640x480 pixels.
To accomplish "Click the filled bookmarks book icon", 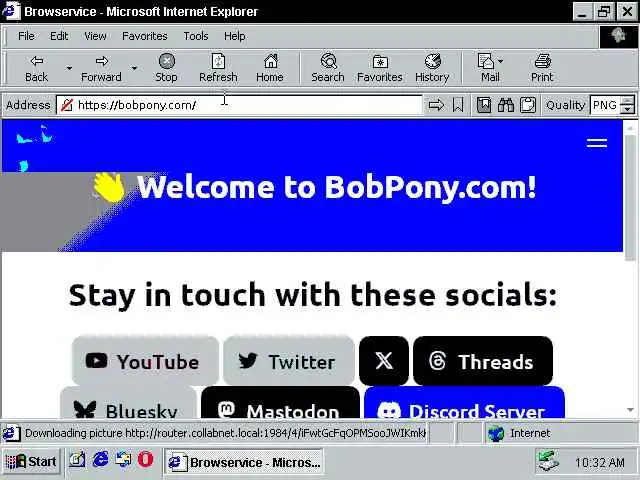I will click(484, 105).
